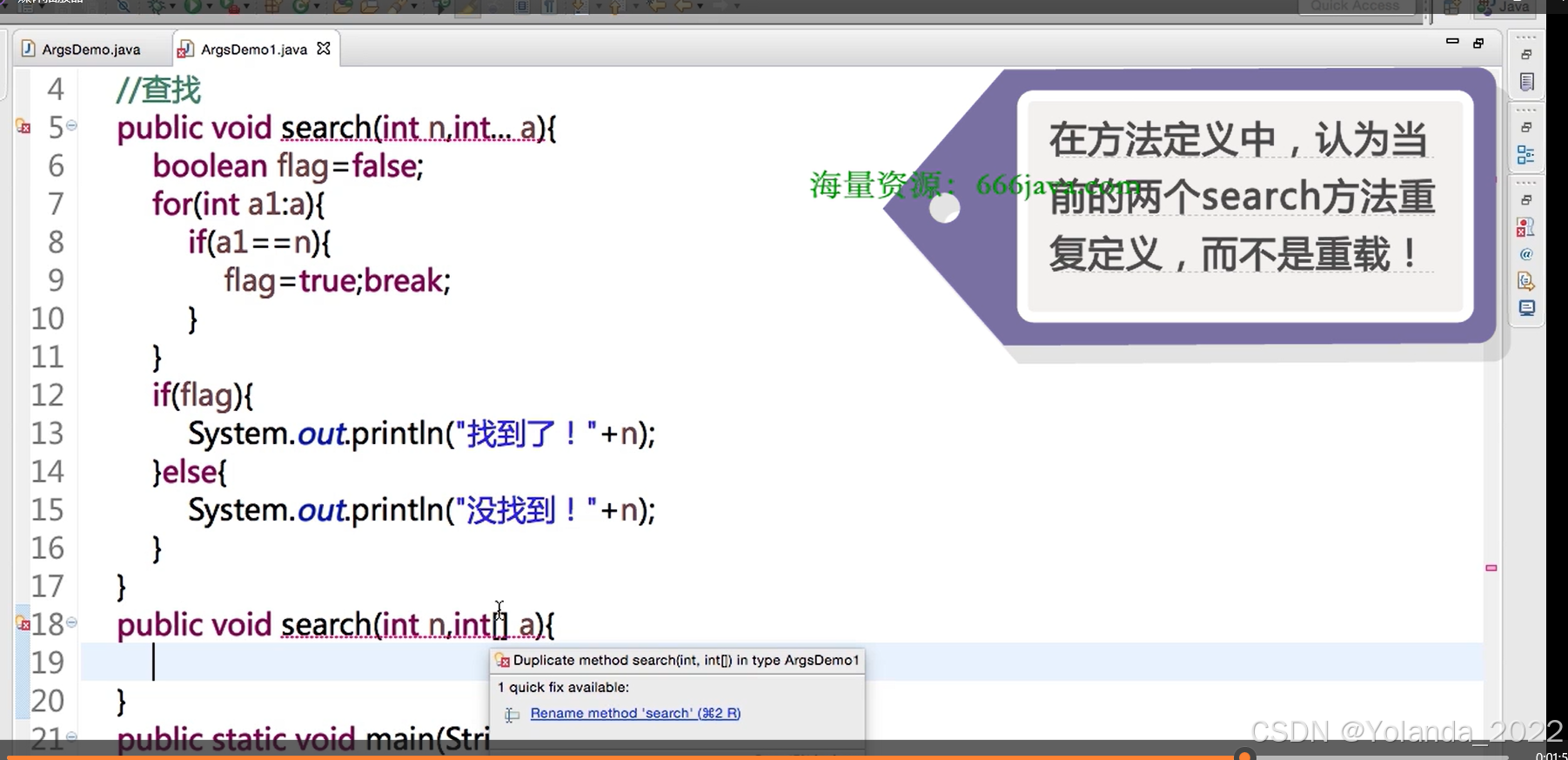Click 'flag=true;break;' on line 9
This screenshot has width=1568, height=760.
click(337, 280)
